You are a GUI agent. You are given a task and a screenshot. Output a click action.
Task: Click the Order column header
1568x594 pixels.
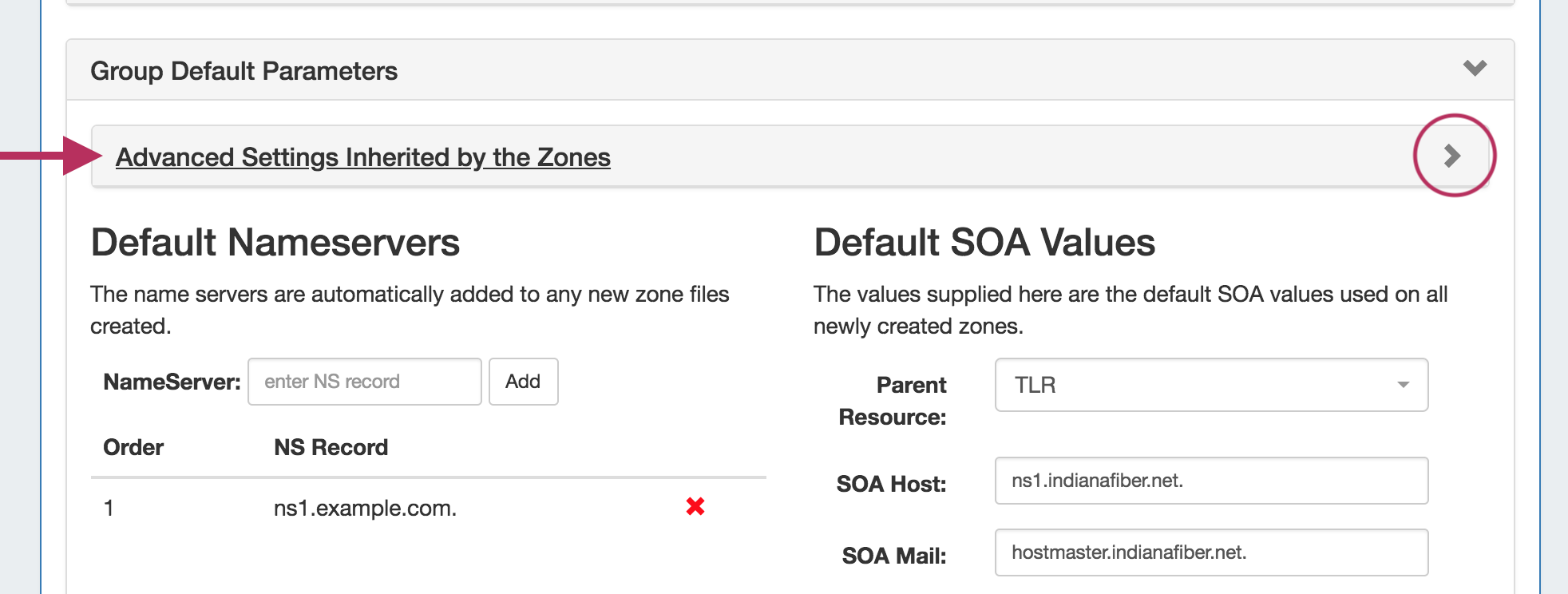133,447
